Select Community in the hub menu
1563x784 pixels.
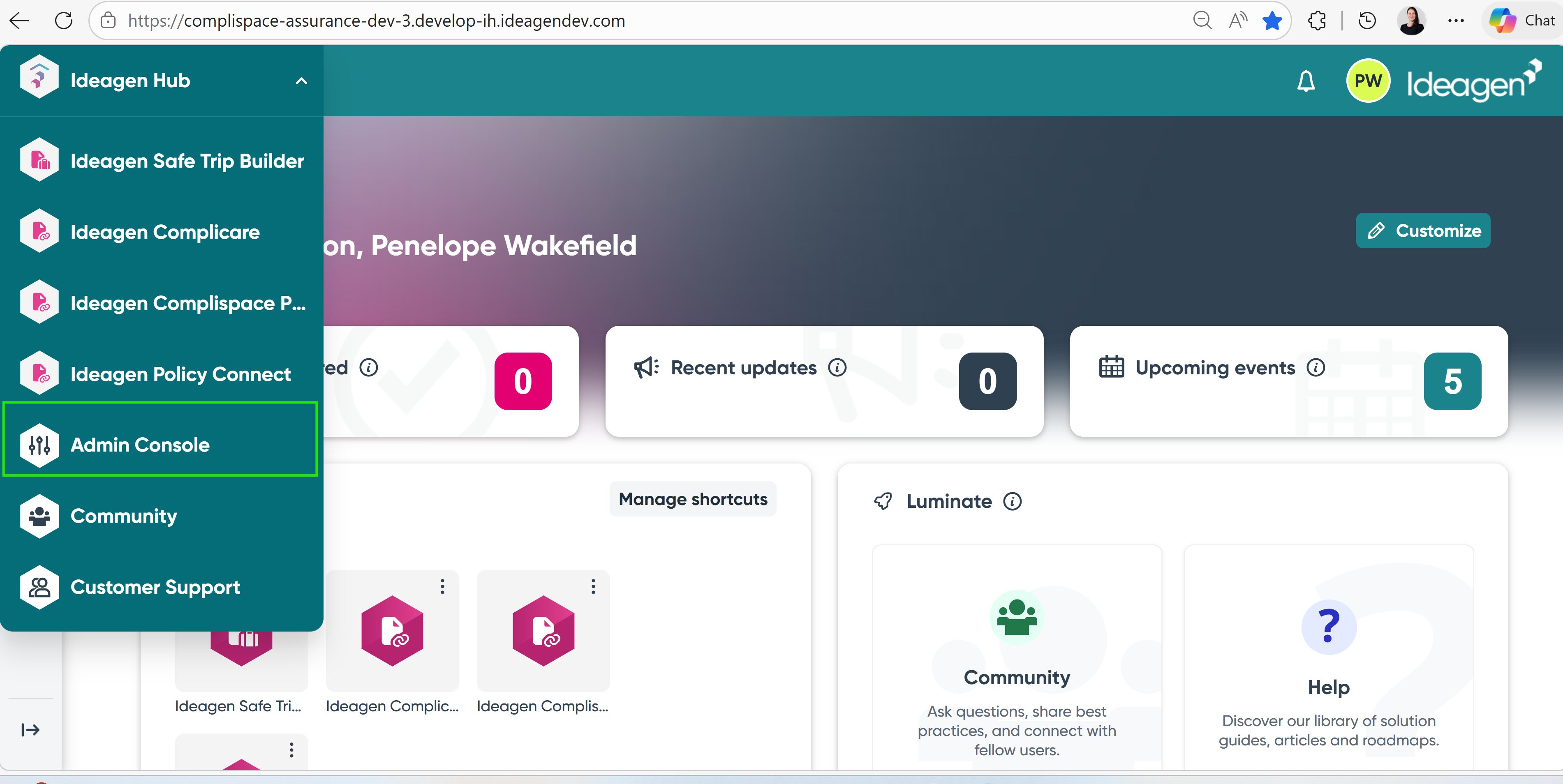(162, 516)
